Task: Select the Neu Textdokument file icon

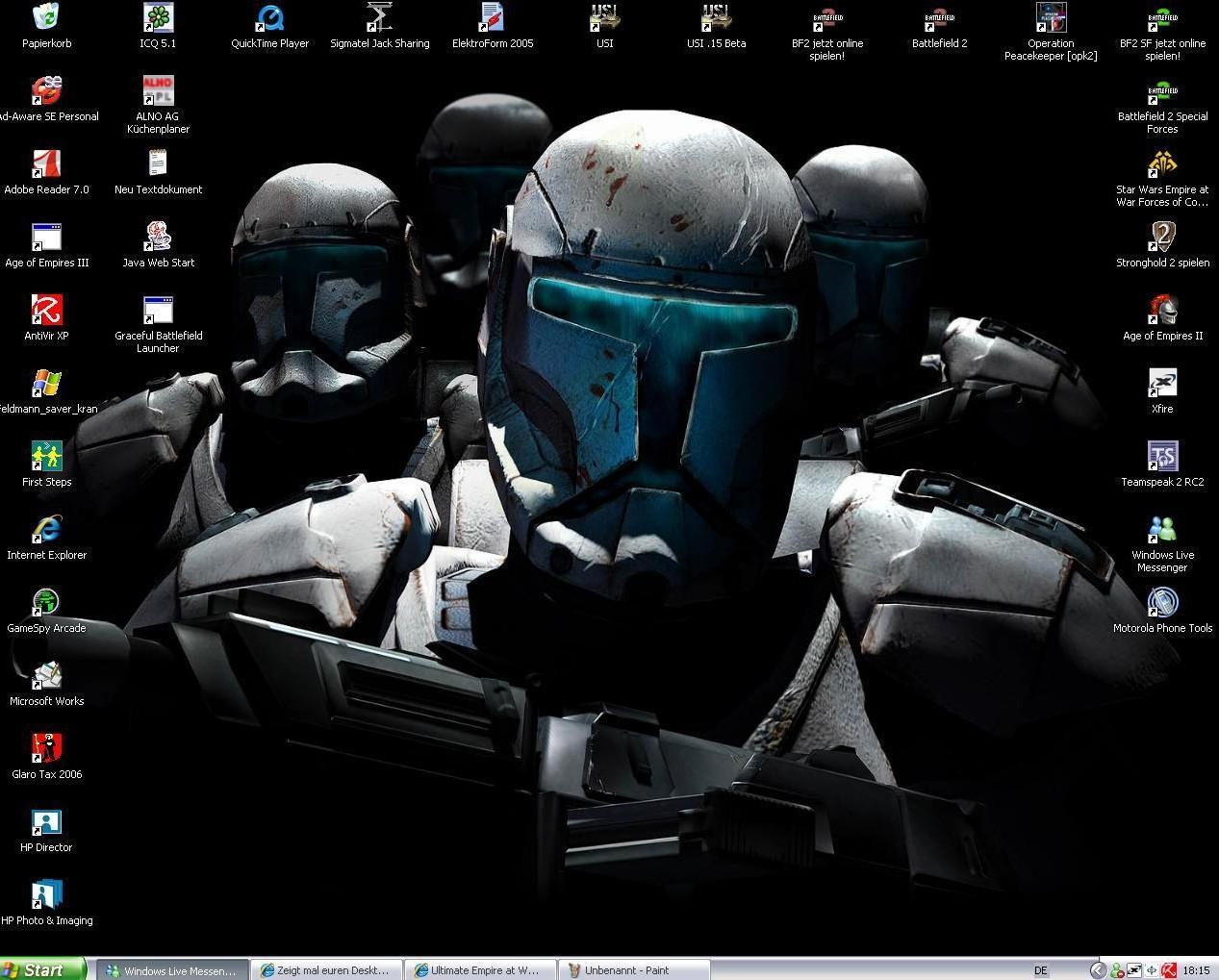Action: pos(158,163)
